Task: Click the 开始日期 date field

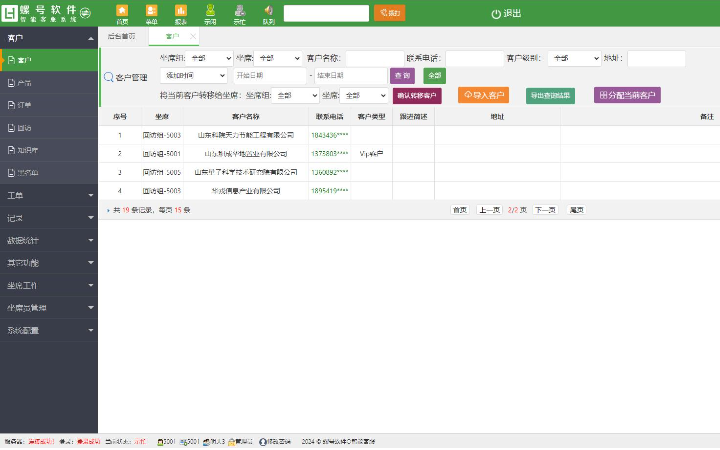Action: (270, 75)
